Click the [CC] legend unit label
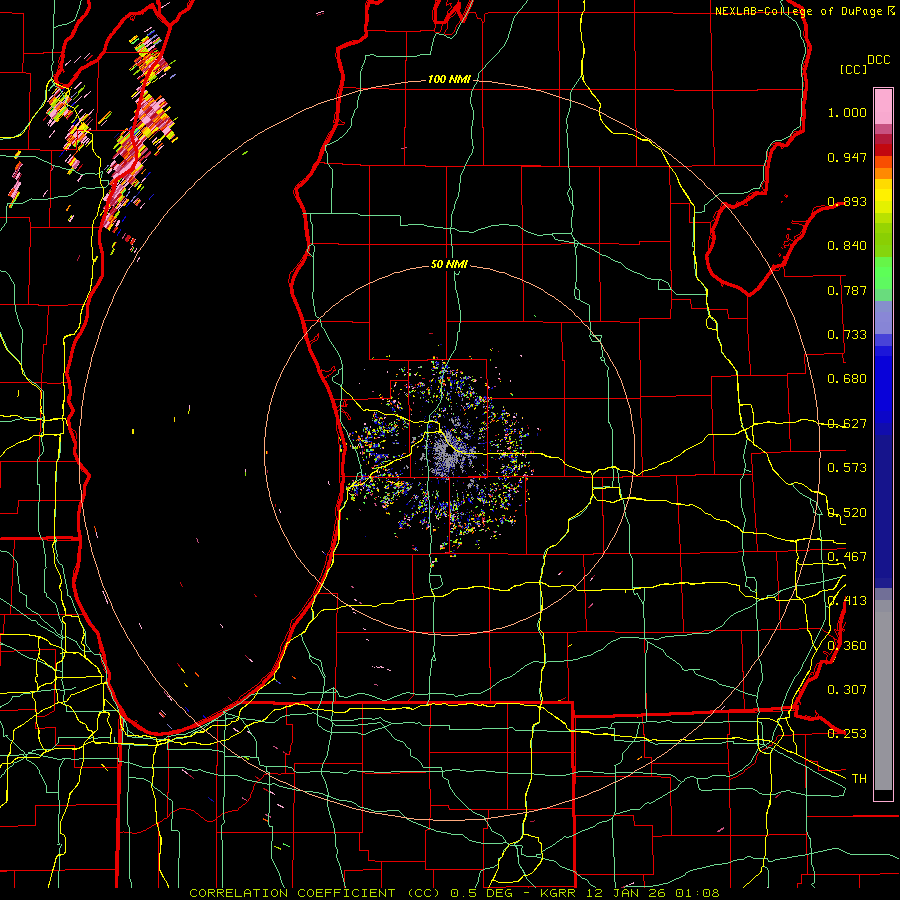The image size is (900, 900). point(854,69)
